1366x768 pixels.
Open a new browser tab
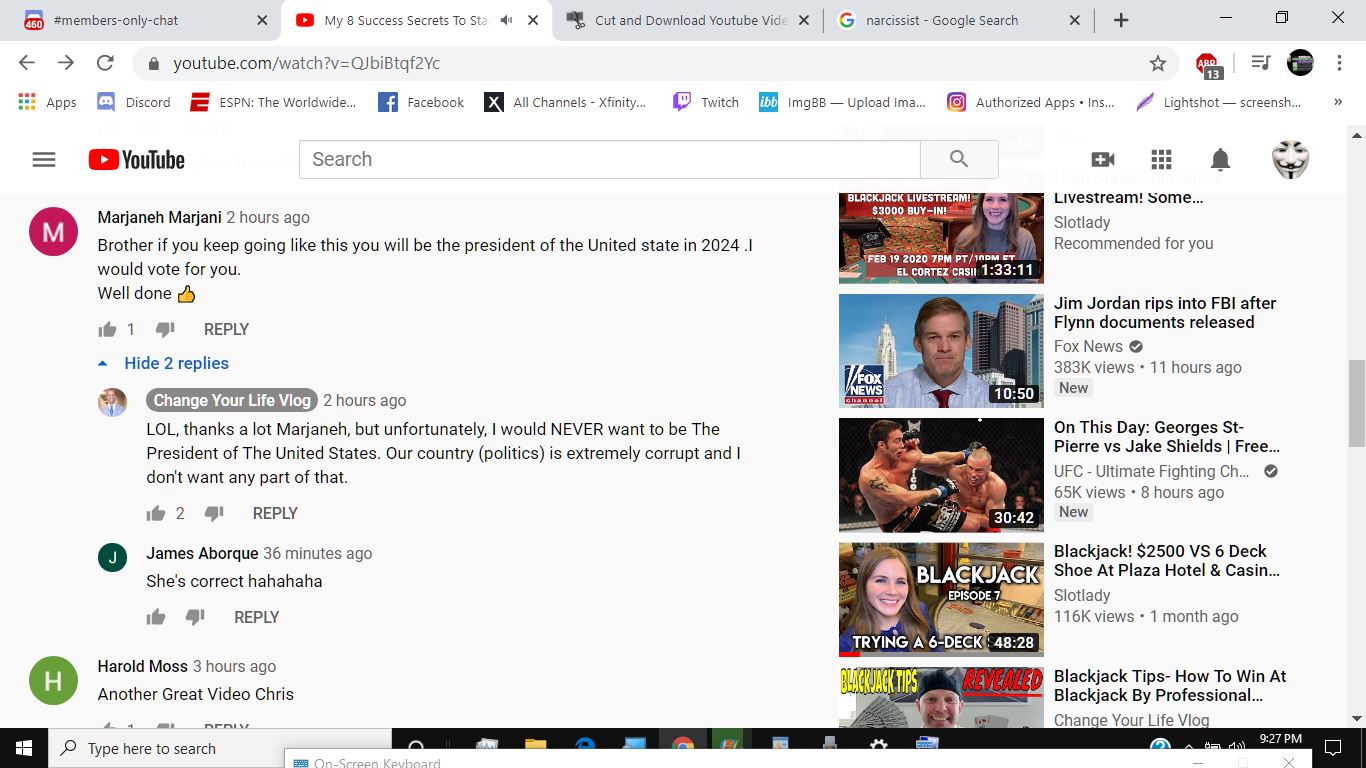pyautogui.click(x=1121, y=20)
